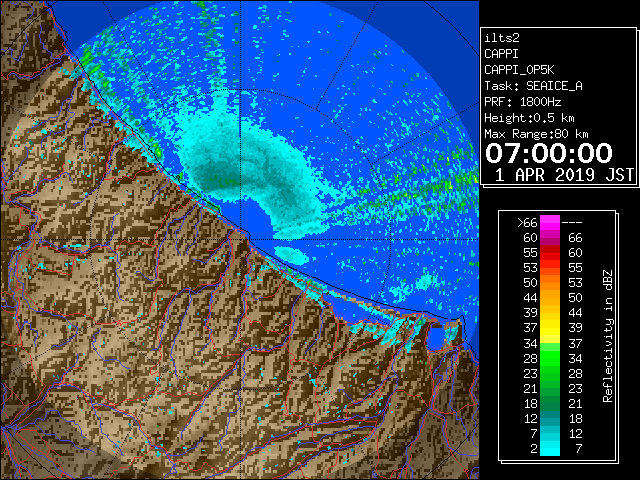Pick the yellow 37–39 dBZ swatch
The height and width of the screenshot is (480, 640).
(x=550, y=328)
